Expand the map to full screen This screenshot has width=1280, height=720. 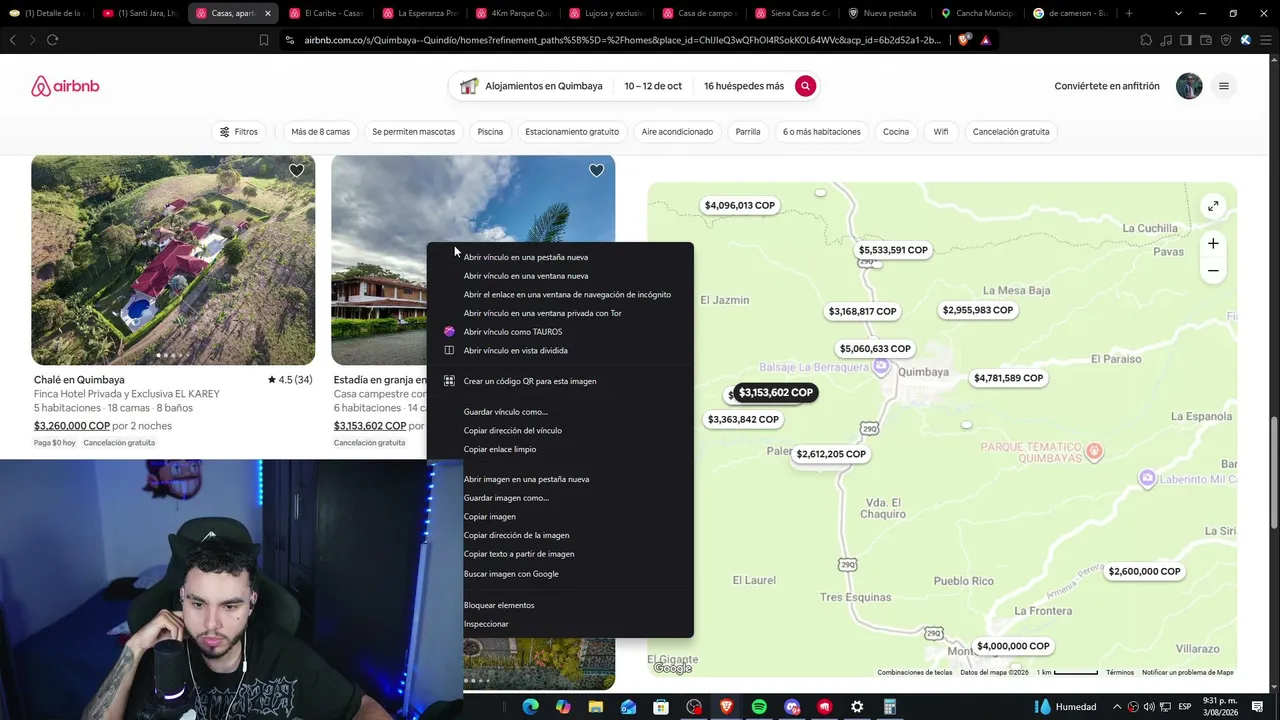1213,206
